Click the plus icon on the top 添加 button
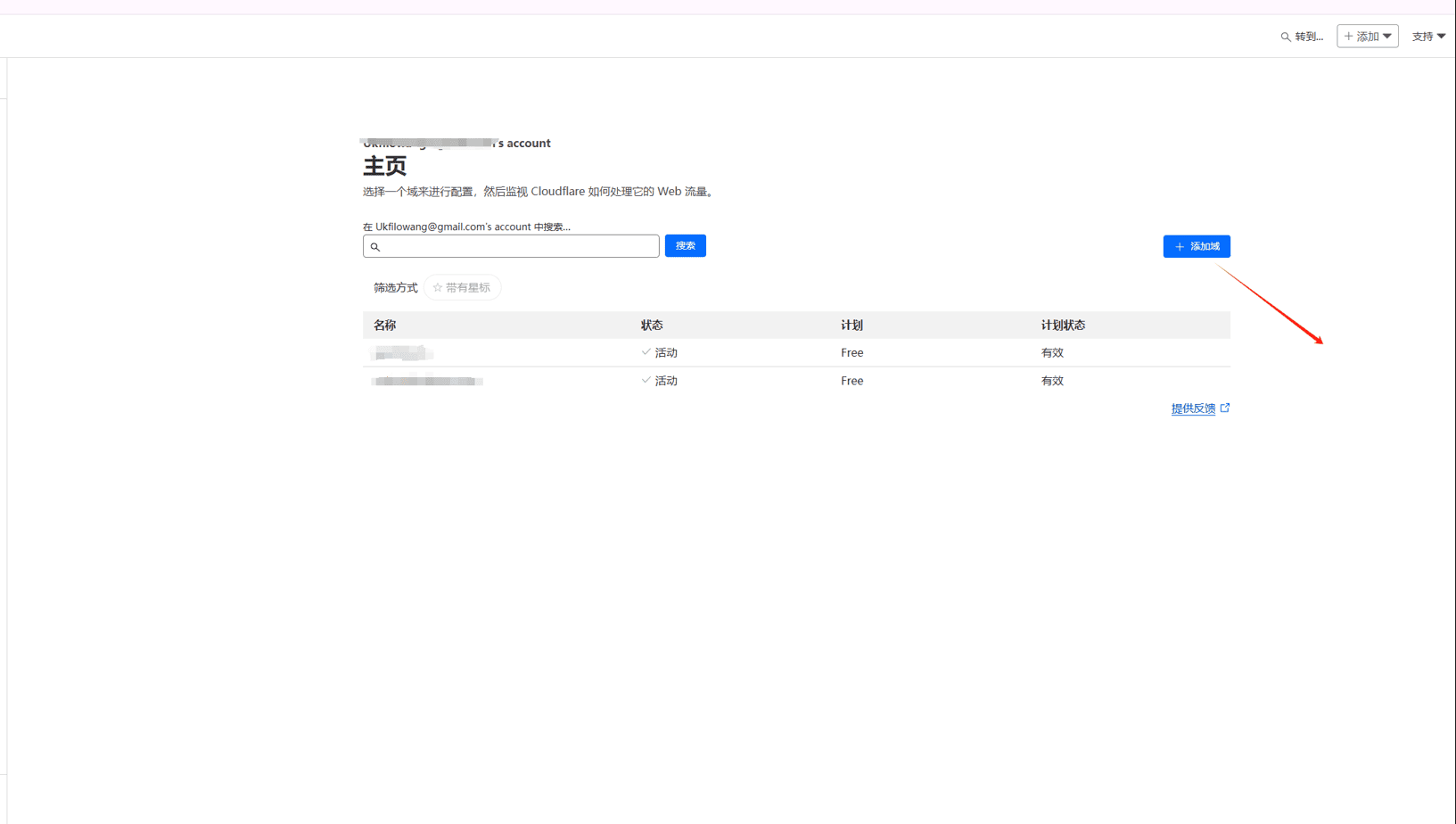1456x824 pixels. pos(1348,36)
